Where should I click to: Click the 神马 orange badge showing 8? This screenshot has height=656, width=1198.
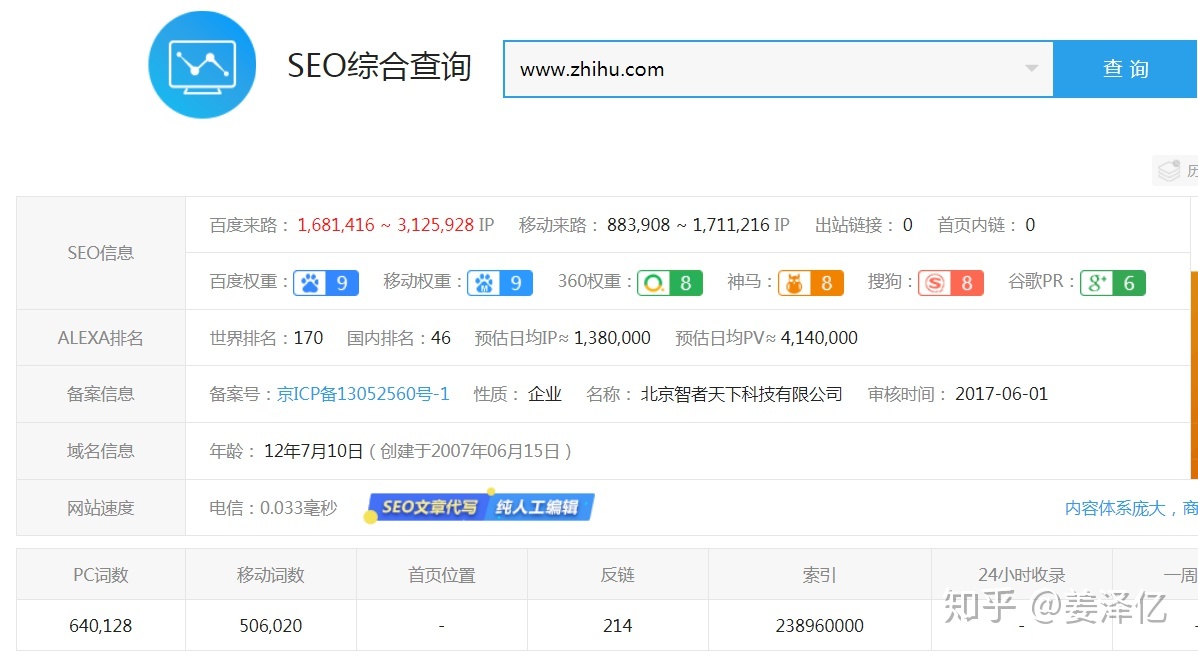click(x=811, y=283)
